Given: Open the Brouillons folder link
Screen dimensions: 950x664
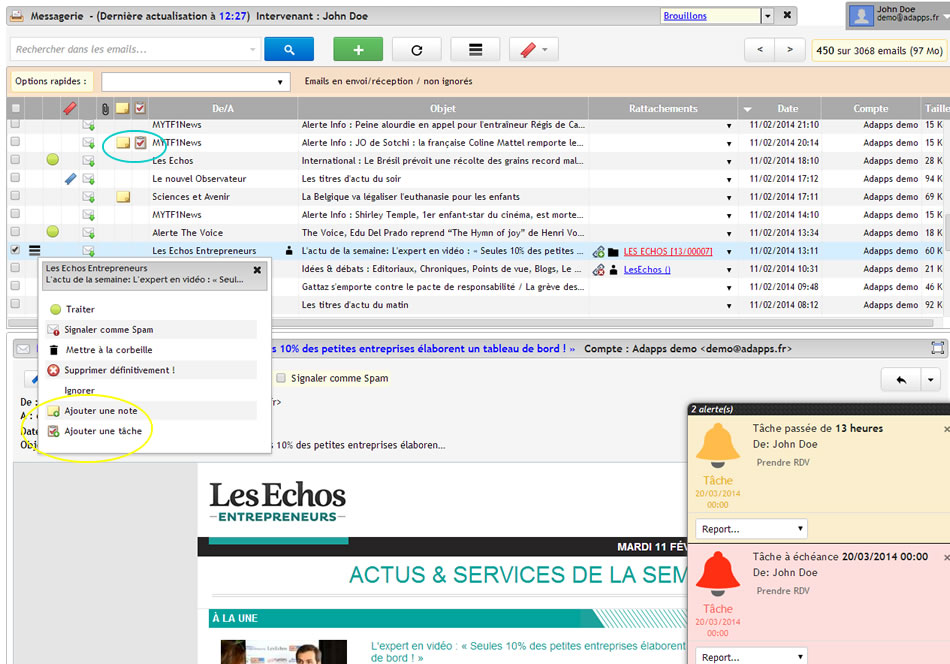Looking at the screenshot, I should 685,16.
